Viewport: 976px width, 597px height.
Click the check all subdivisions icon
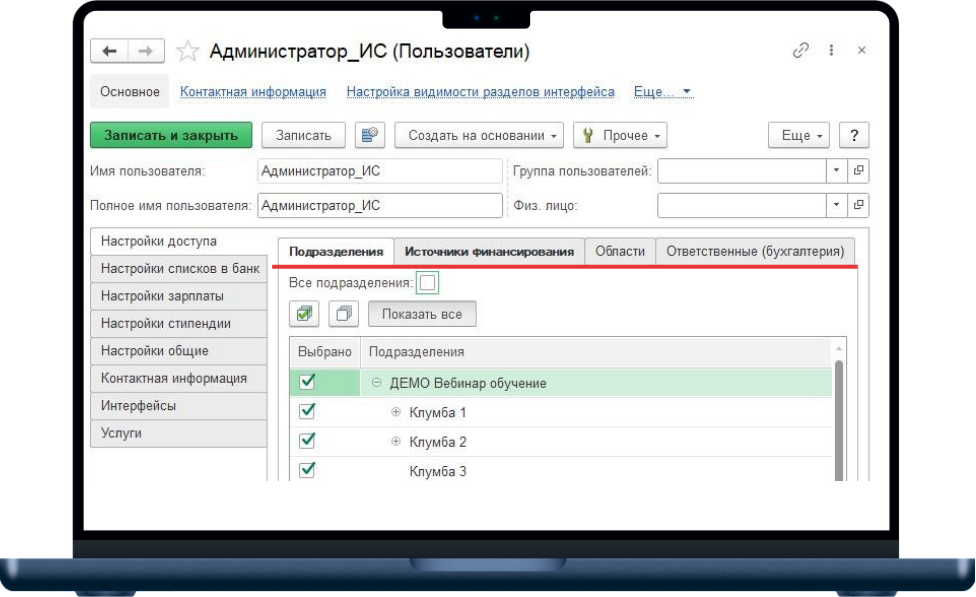pos(306,314)
